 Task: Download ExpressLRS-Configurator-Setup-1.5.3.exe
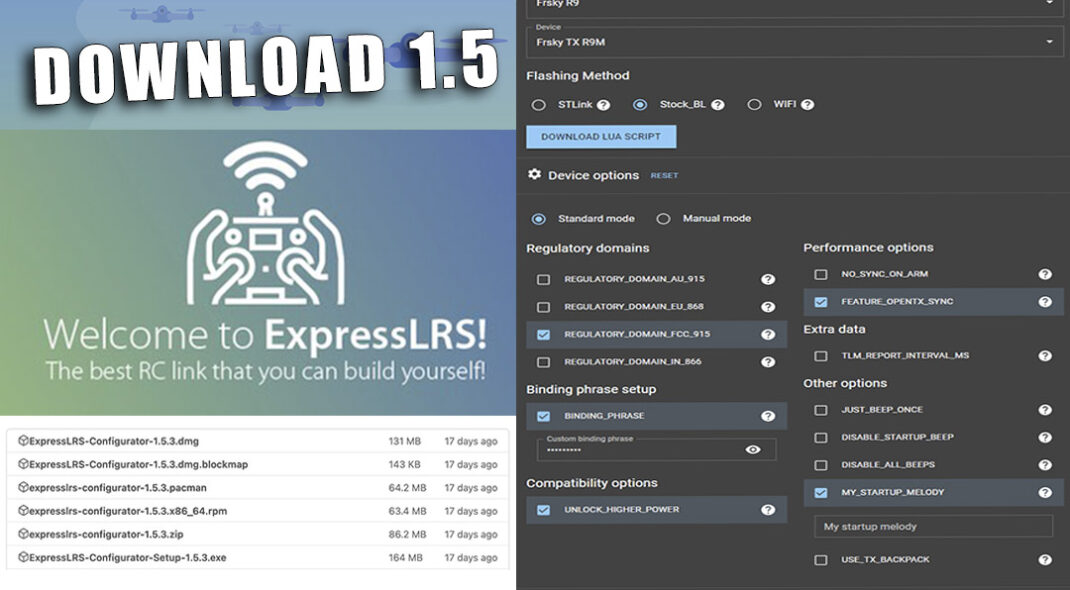[x=128, y=557]
